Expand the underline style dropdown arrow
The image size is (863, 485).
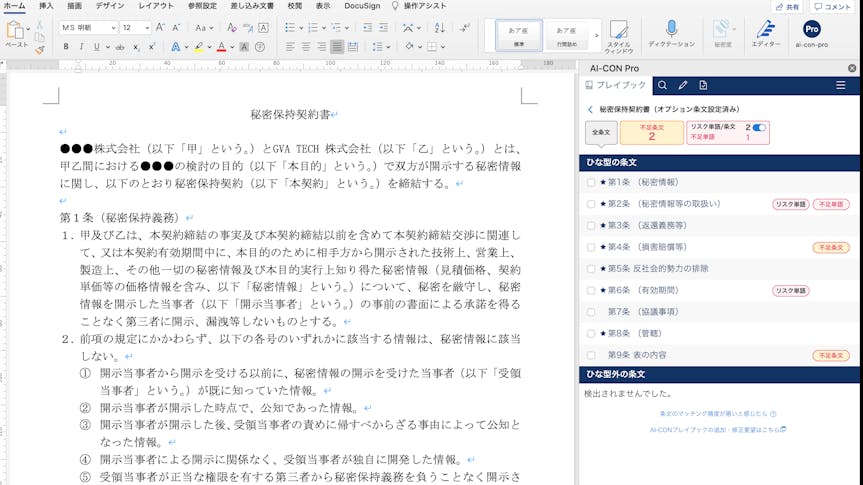pos(107,47)
